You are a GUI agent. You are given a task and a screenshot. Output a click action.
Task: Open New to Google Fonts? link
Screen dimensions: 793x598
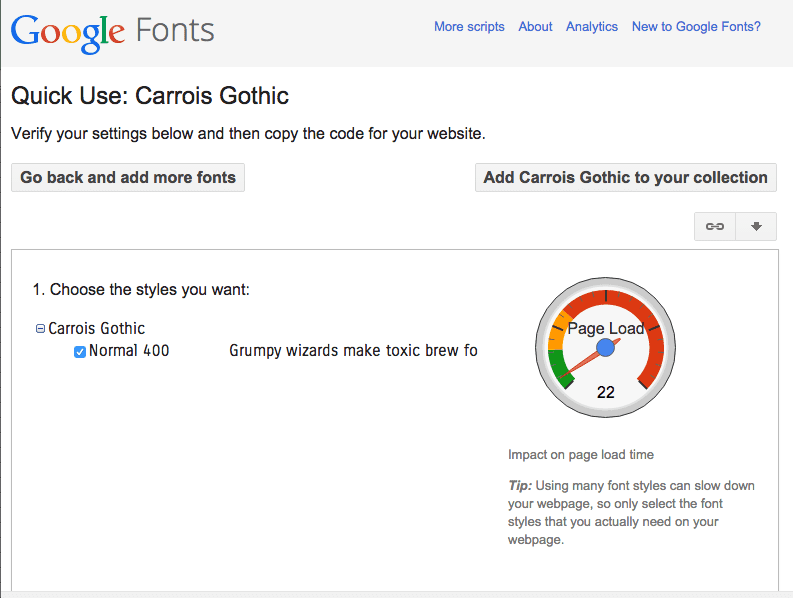696,26
